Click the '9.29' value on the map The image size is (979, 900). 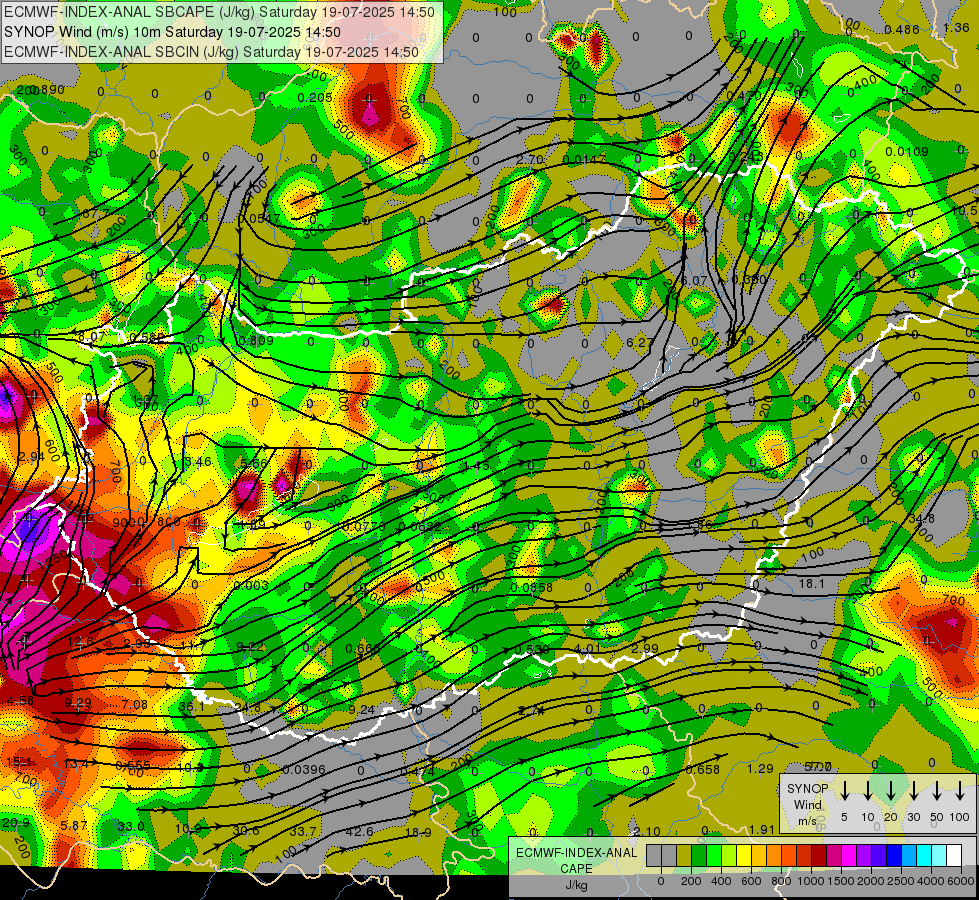pos(78,703)
